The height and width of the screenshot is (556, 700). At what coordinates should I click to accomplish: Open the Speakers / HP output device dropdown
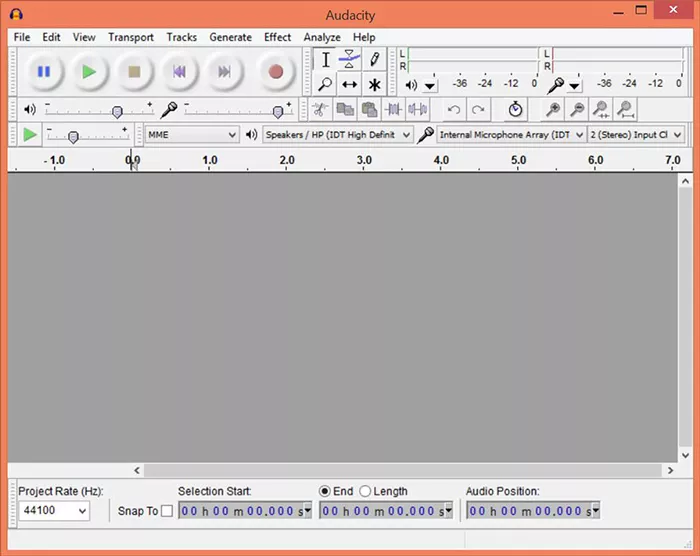click(338, 134)
